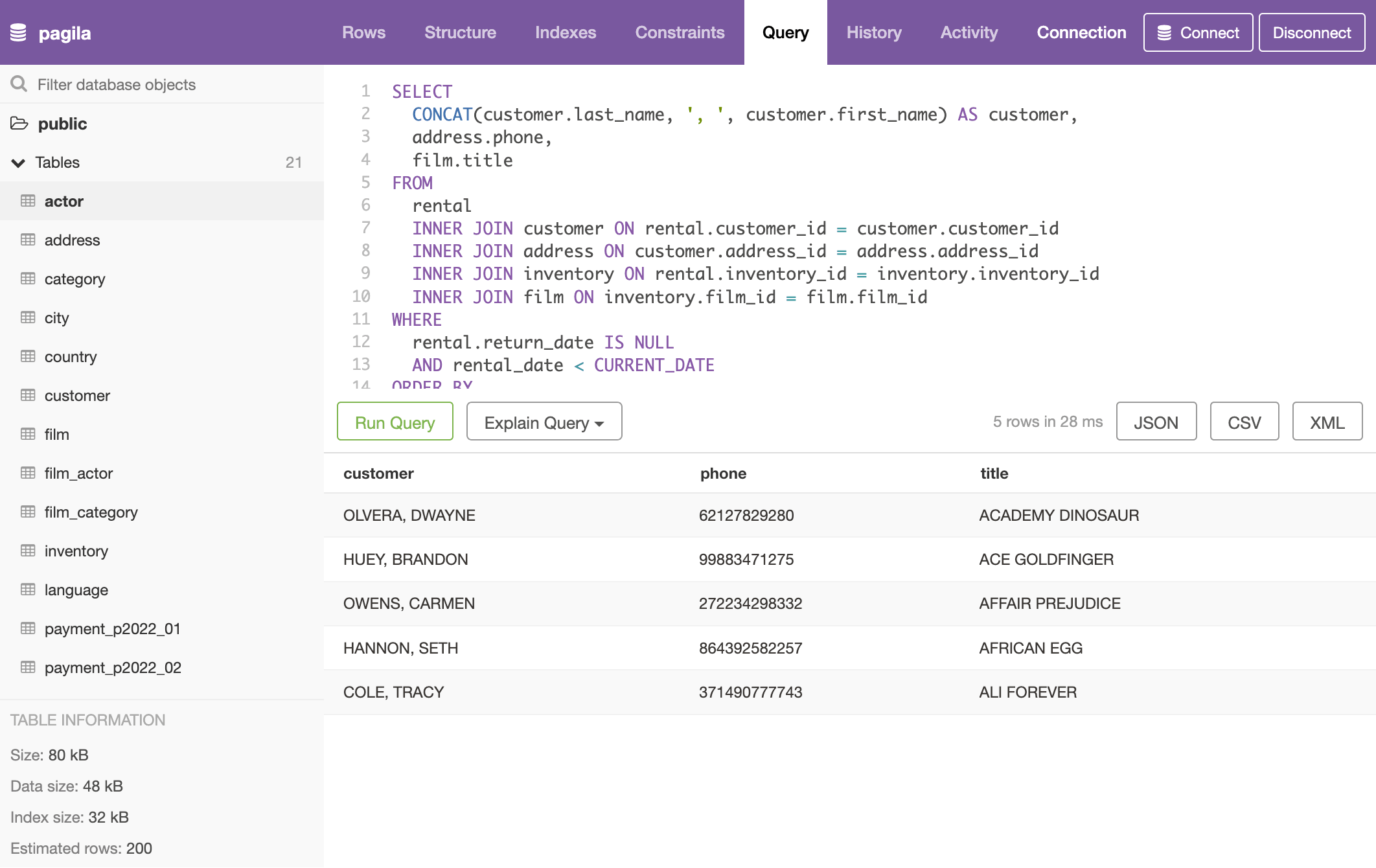The height and width of the screenshot is (868, 1376).
Task: Collapse the Tables list chevron
Action: coord(18,163)
